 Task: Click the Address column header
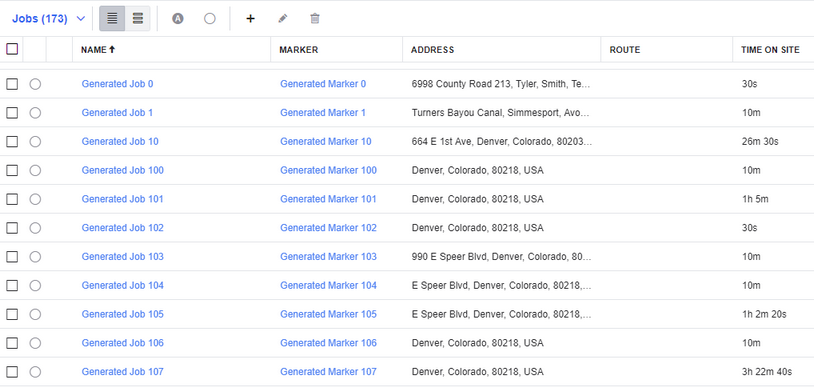pyautogui.click(x=432, y=50)
